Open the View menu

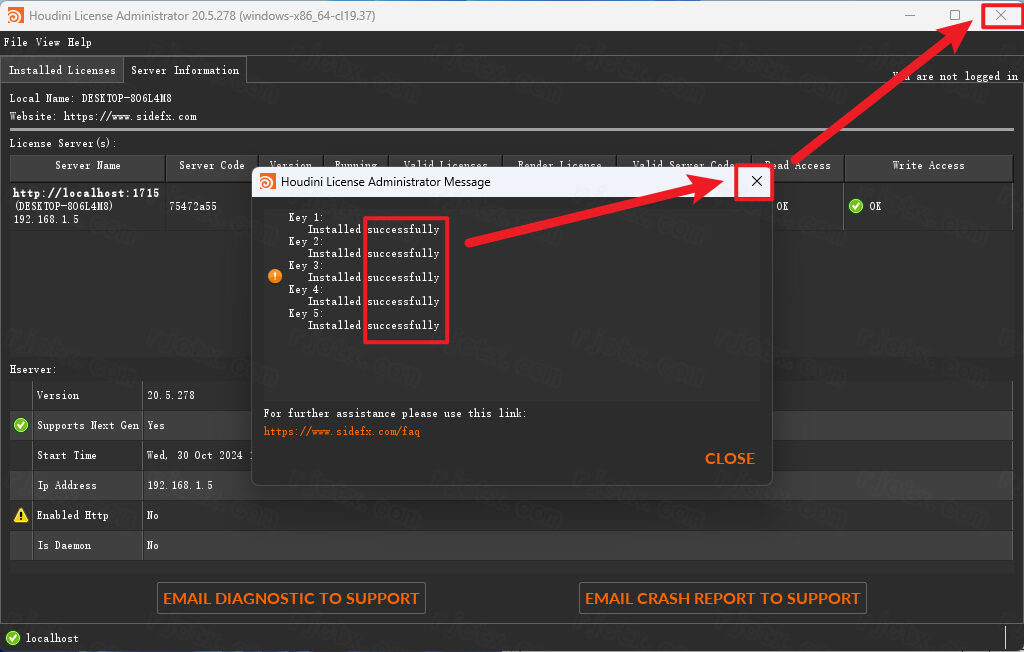[47, 42]
